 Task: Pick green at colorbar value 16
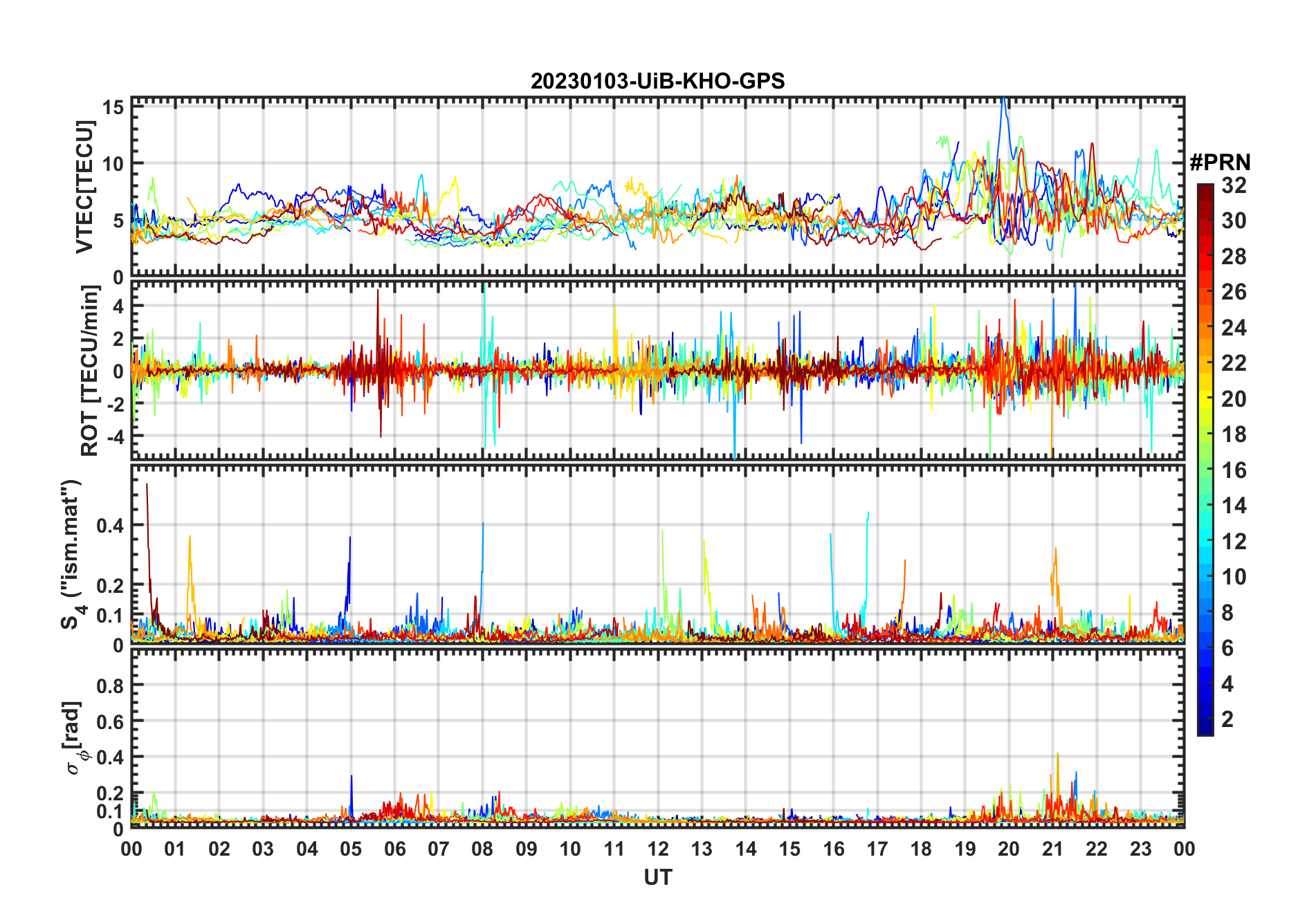click(x=1205, y=470)
